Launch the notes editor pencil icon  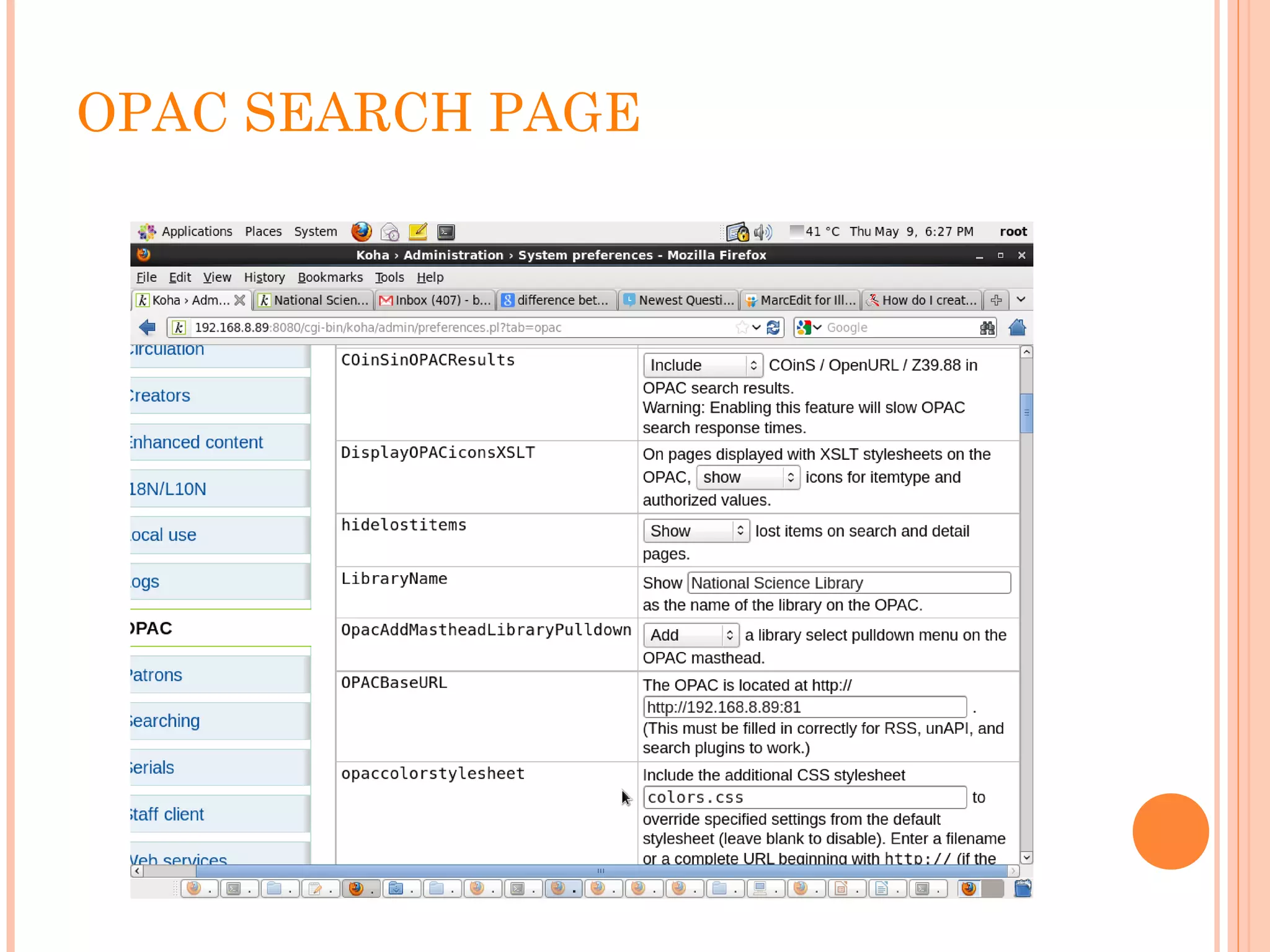click(x=418, y=232)
